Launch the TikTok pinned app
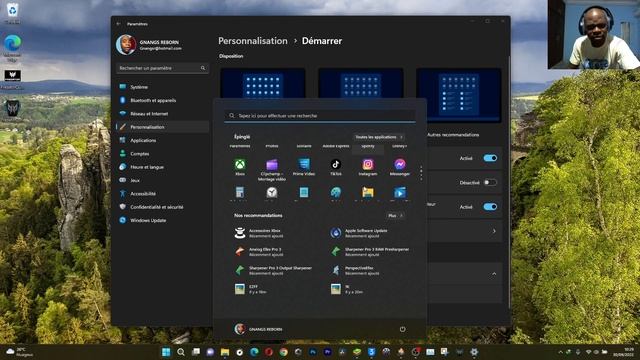The width and height of the screenshot is (640, 360). (x=336, y=167)
